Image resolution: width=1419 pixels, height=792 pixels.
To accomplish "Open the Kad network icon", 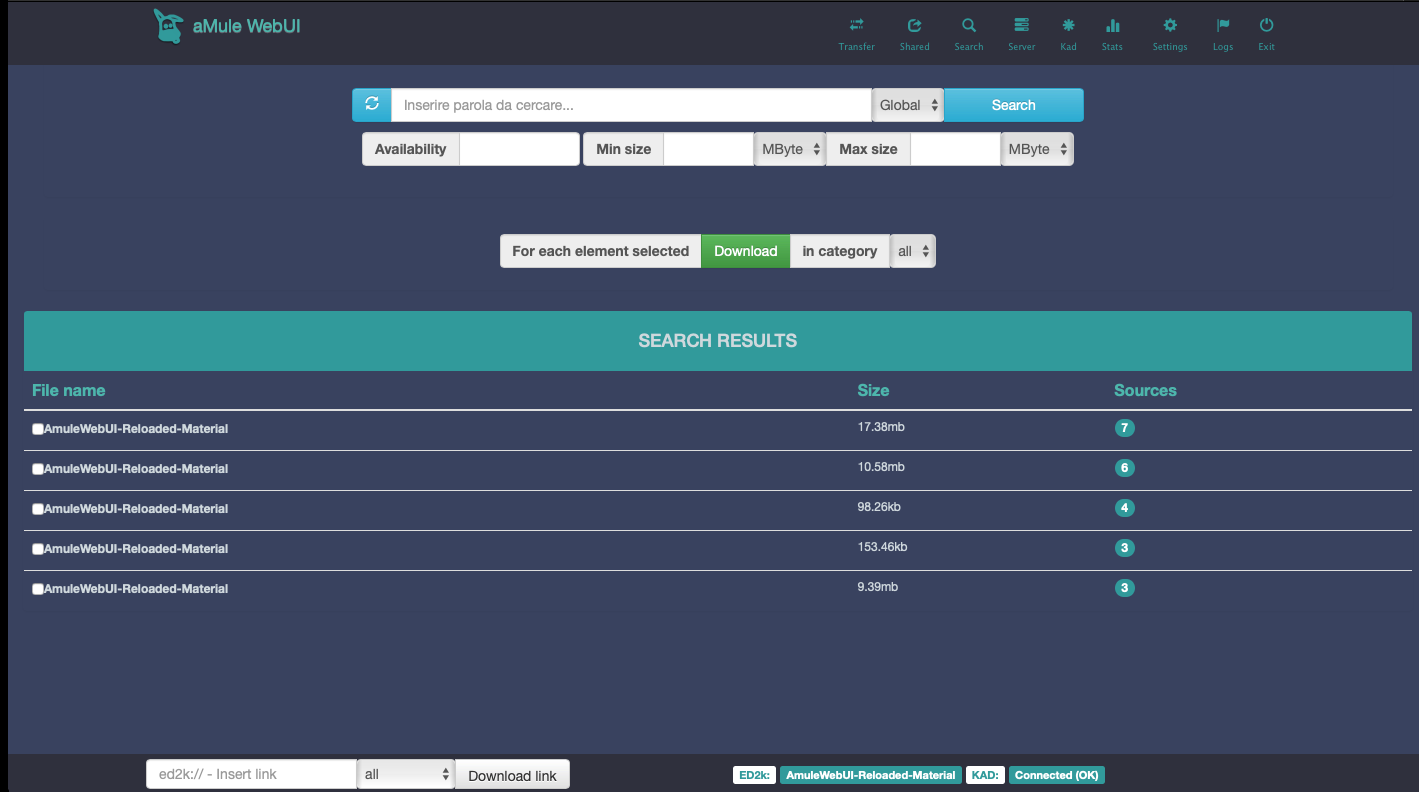I will pyautogui.click(x=1068, y=25).
